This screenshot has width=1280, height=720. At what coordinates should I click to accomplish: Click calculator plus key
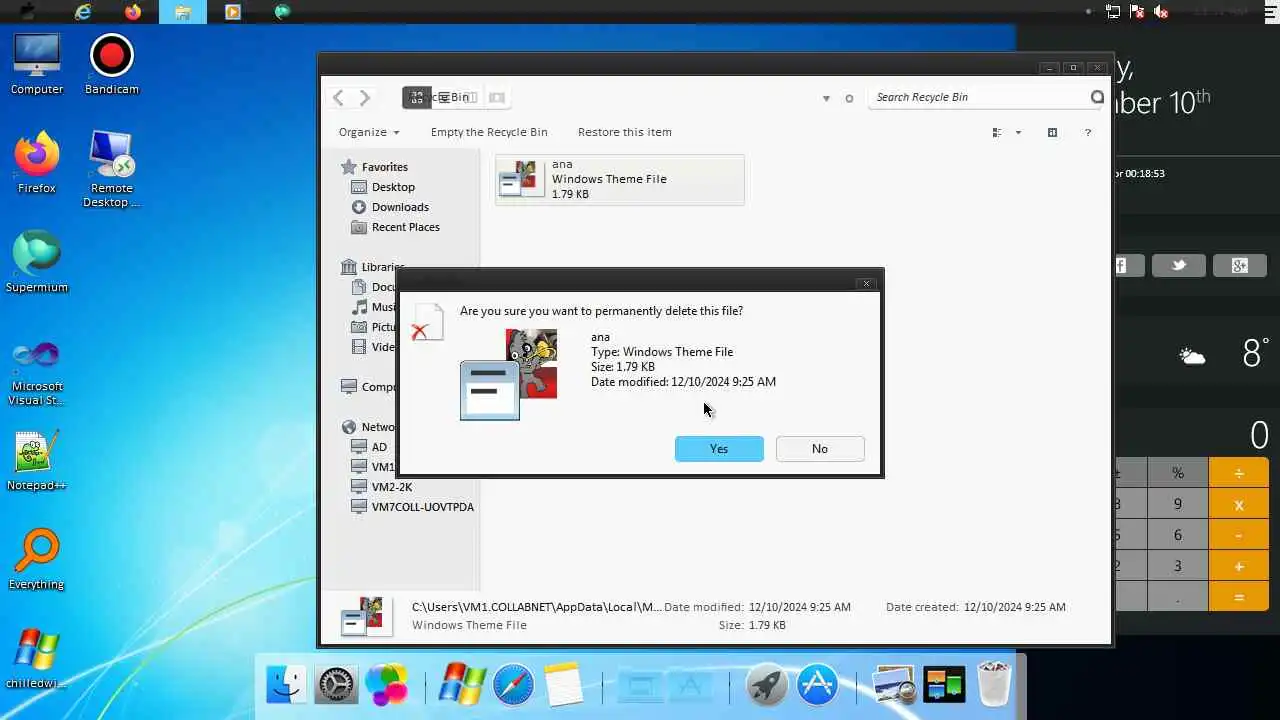[1239, 566]
